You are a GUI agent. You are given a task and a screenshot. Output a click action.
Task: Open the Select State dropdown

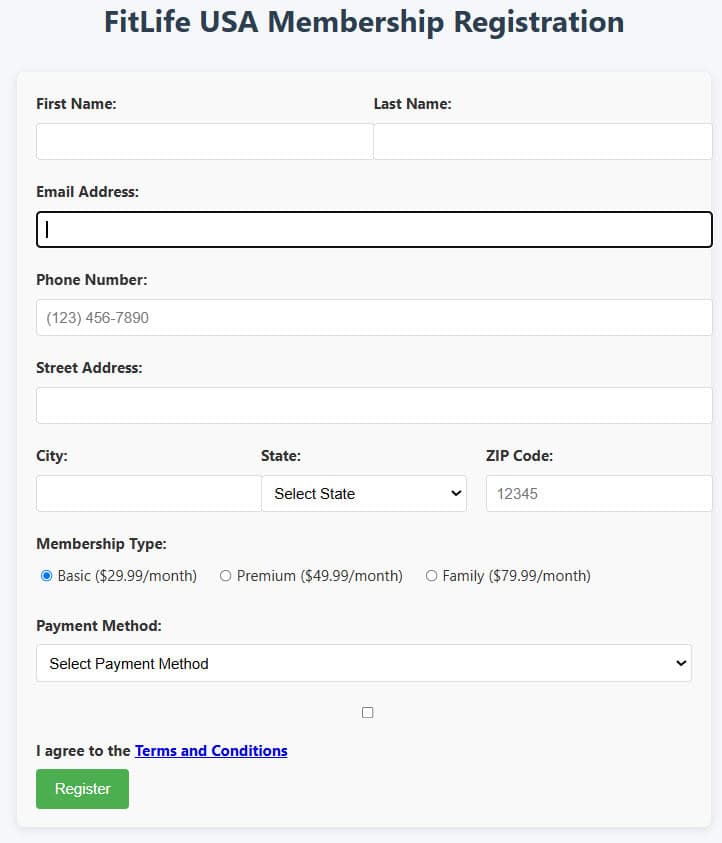364,494
